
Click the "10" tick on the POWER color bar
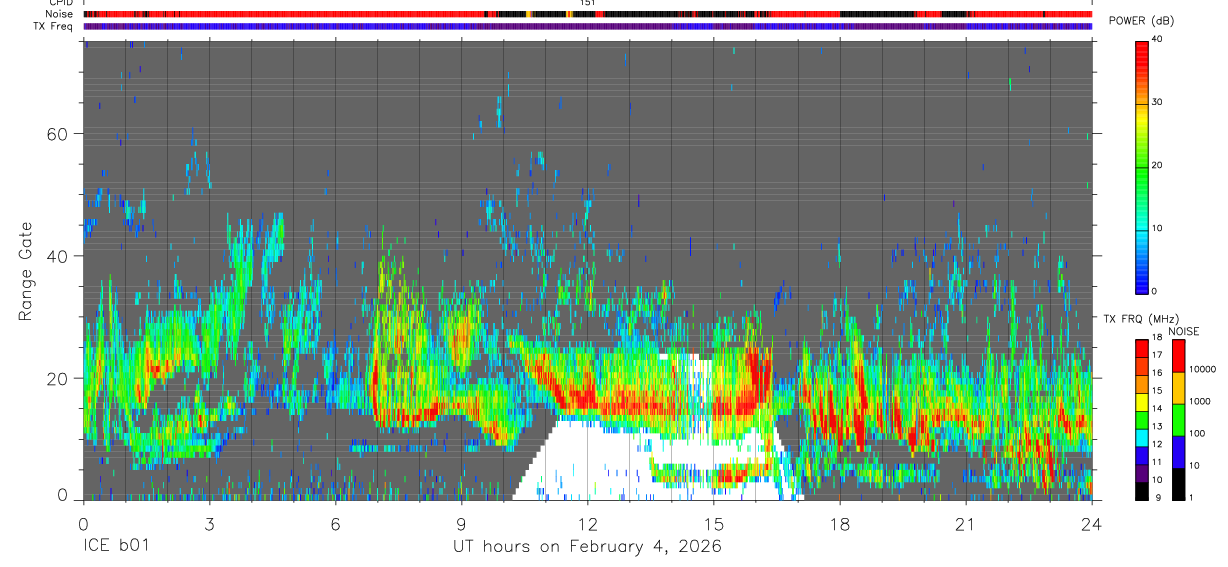pos(1156,228)
